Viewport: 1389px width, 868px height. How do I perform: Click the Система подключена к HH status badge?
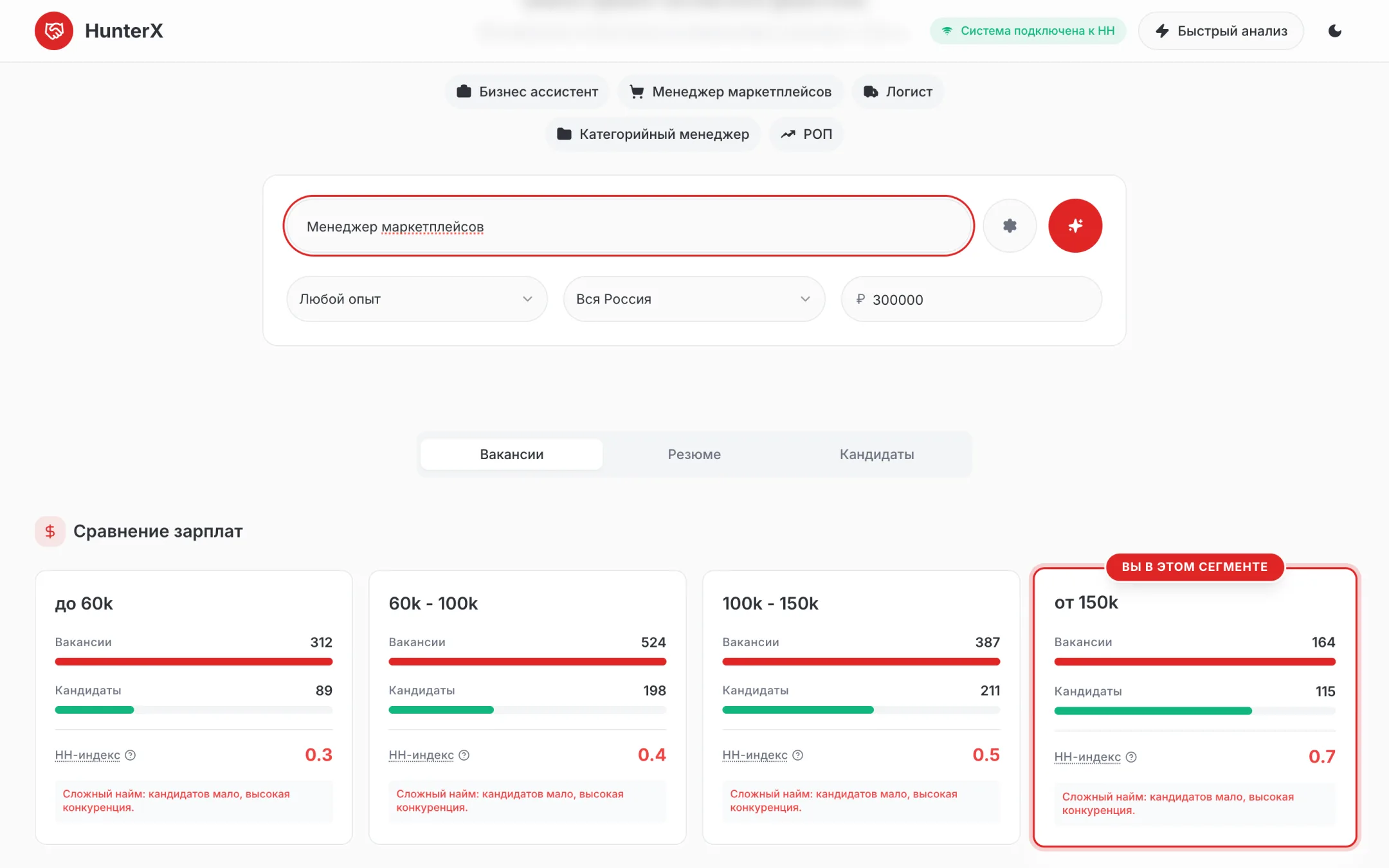click(x=1028, y=31)
